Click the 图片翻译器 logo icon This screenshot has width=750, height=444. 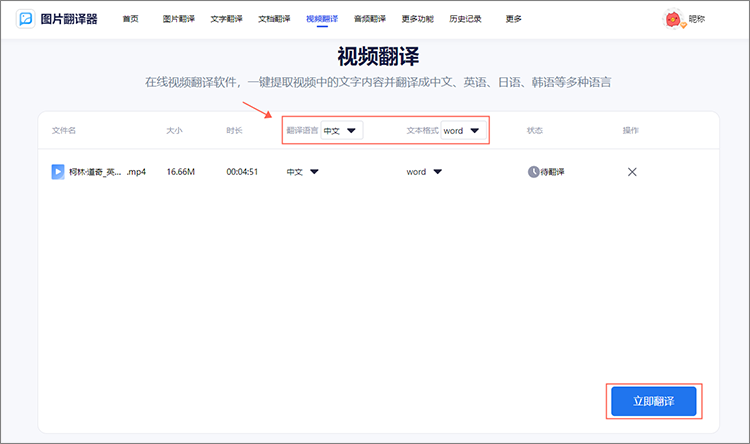(25, 19)
